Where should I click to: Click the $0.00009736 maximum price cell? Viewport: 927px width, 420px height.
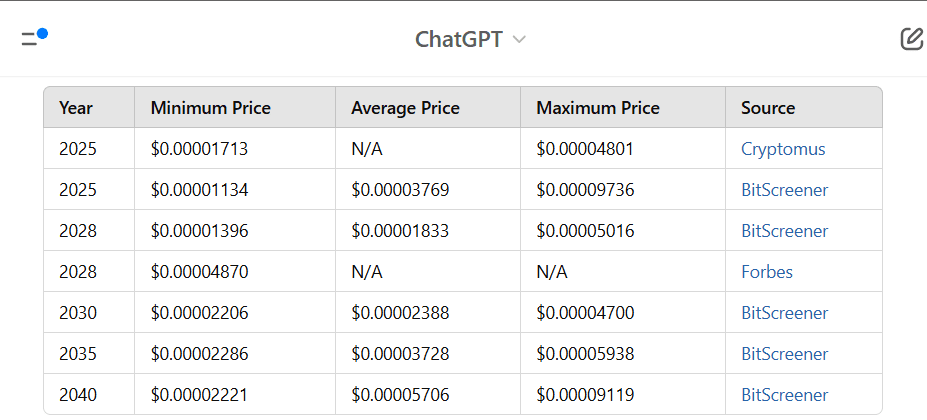click(x=585, y=190)
